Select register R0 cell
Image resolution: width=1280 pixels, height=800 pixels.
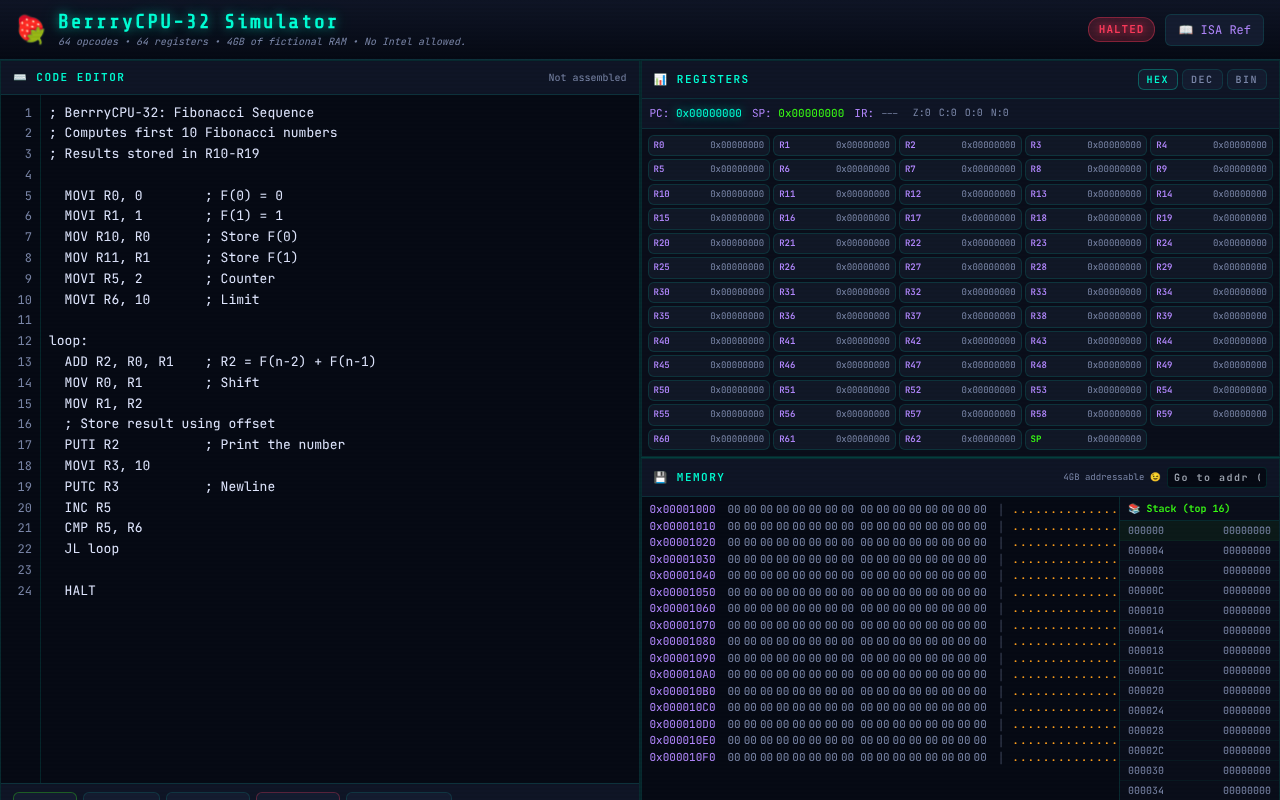709,145
